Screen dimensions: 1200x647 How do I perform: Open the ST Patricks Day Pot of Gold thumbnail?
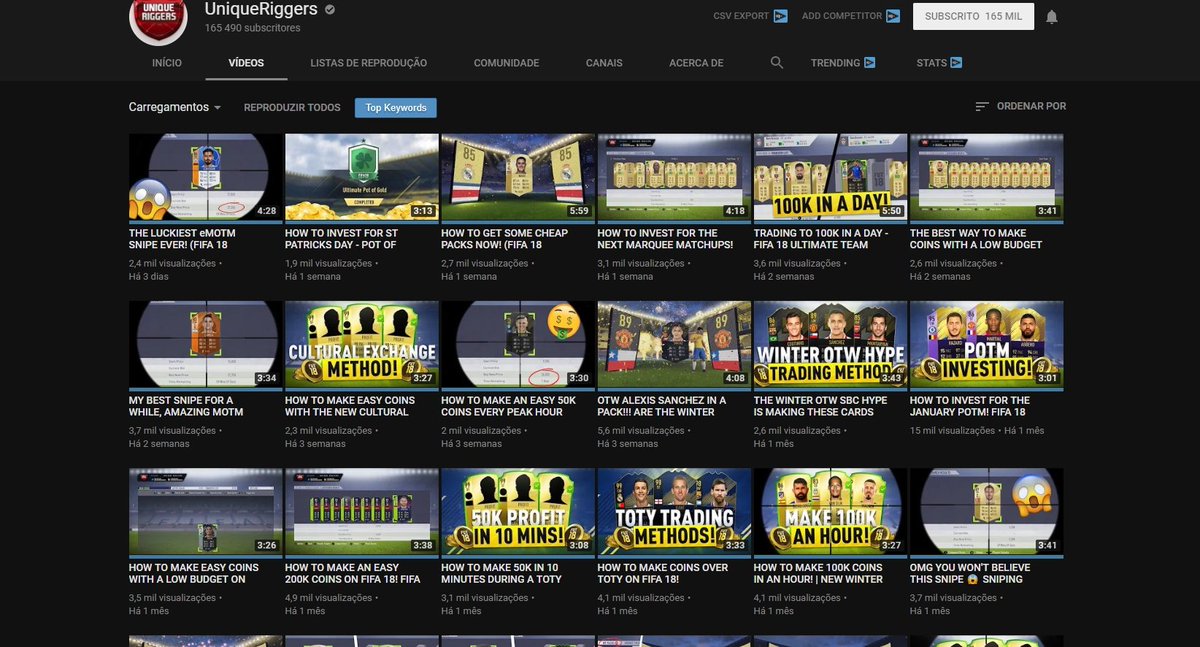click(362, 177)
